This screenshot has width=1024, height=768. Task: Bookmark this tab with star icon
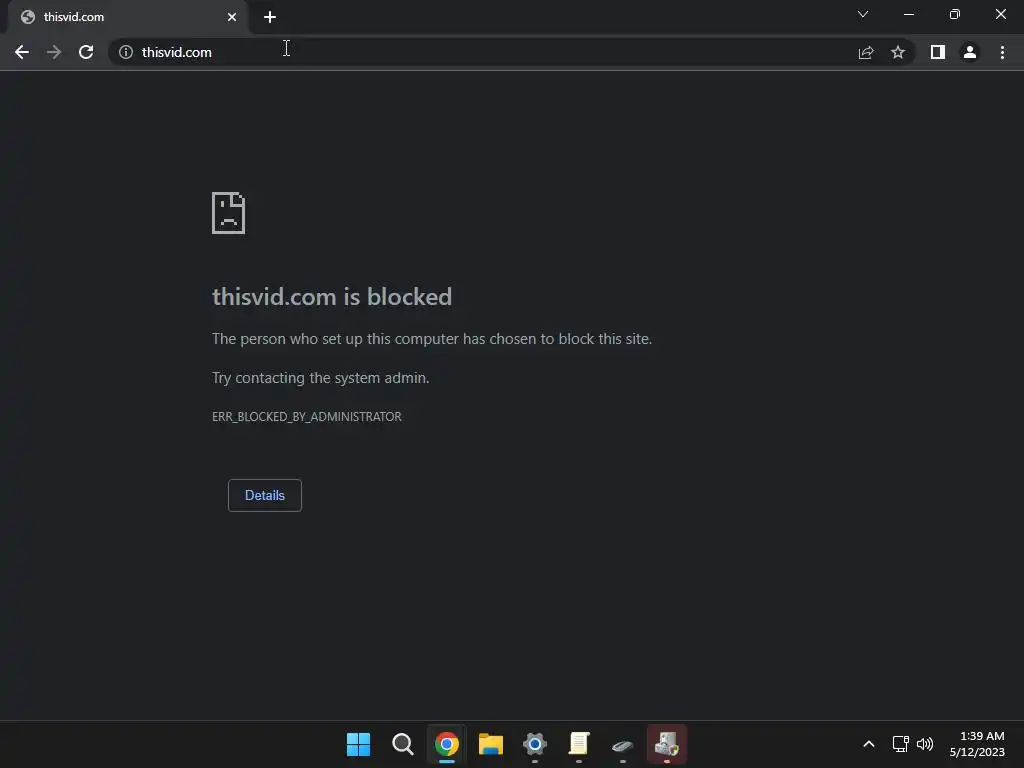click(x=898, y=52)
